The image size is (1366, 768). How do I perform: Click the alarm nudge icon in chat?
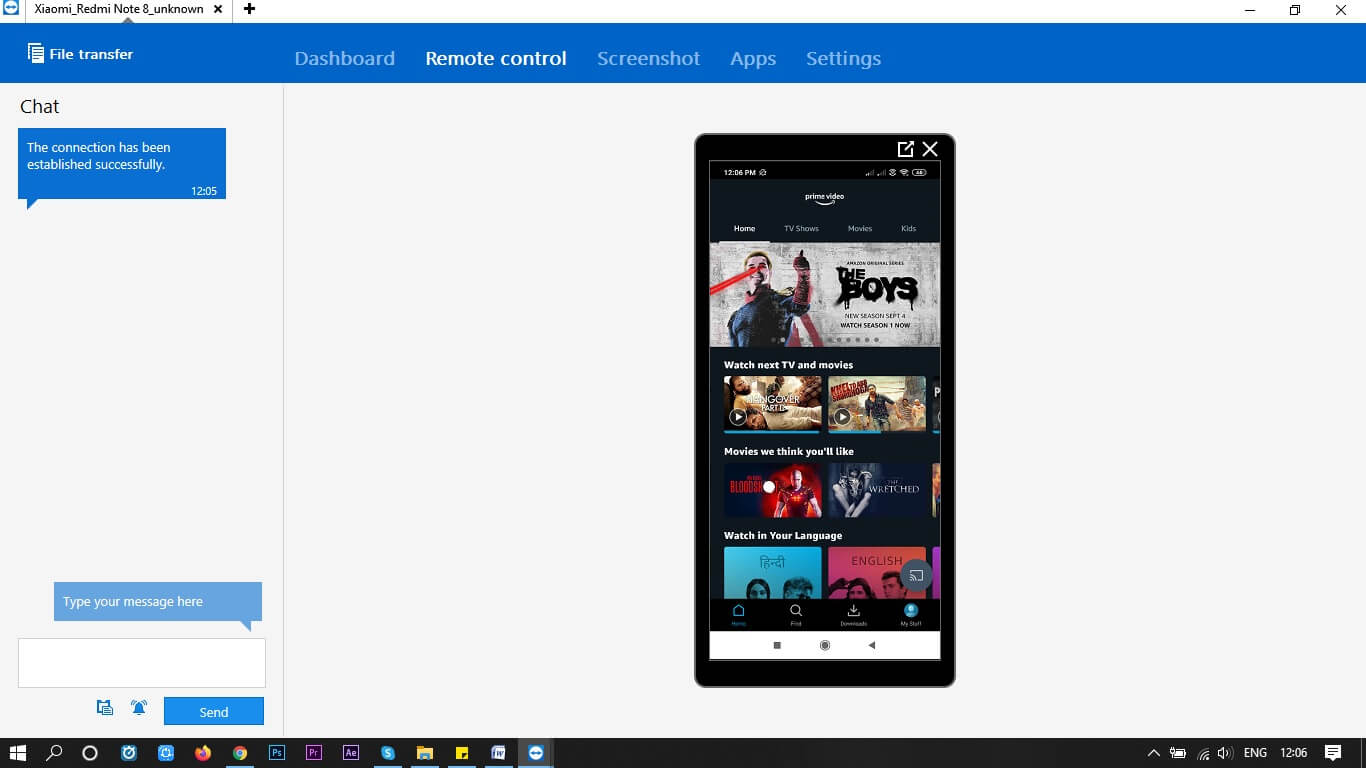[x=139, y=708]
